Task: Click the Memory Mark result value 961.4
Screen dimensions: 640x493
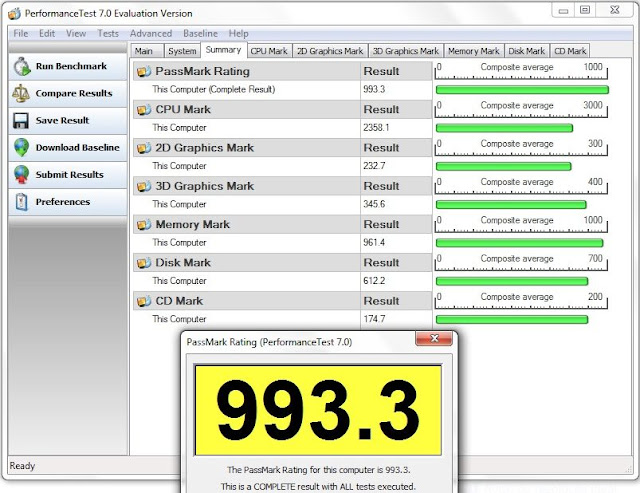Action: [x=374, y=242]
